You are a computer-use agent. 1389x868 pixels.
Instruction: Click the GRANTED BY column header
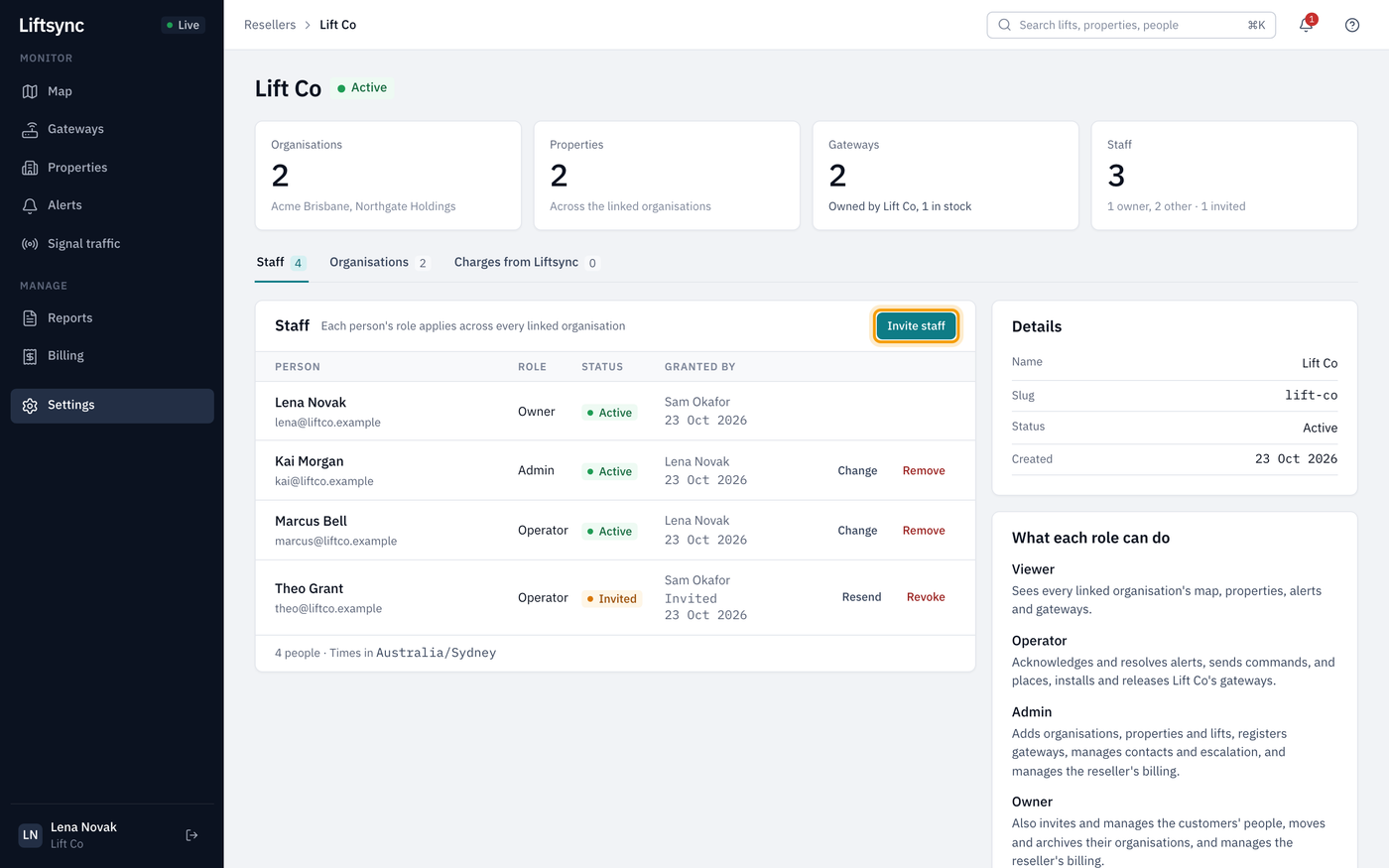click(699, 367)
